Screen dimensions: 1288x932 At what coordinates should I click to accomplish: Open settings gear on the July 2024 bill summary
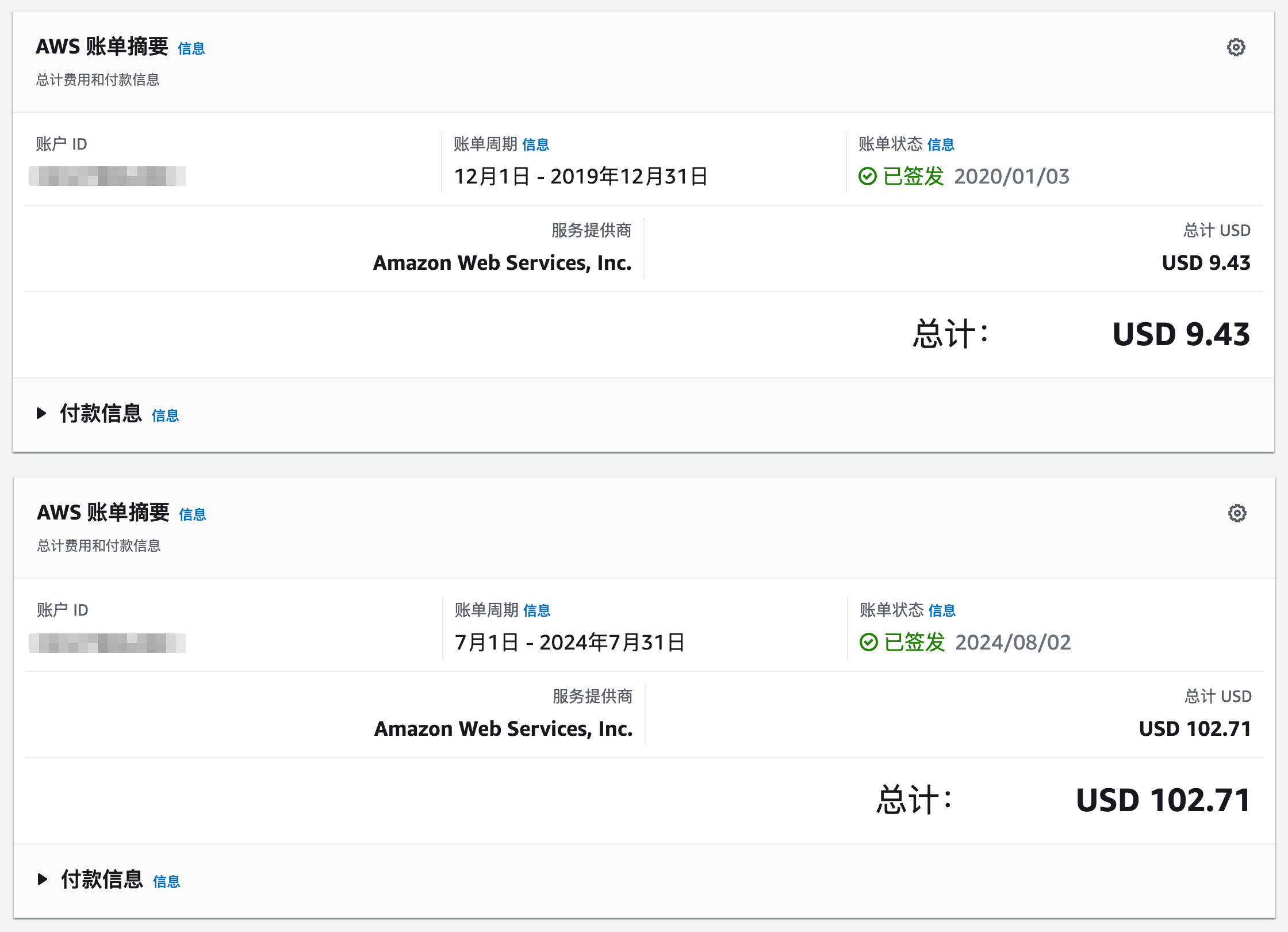(x=1237, y=513)
